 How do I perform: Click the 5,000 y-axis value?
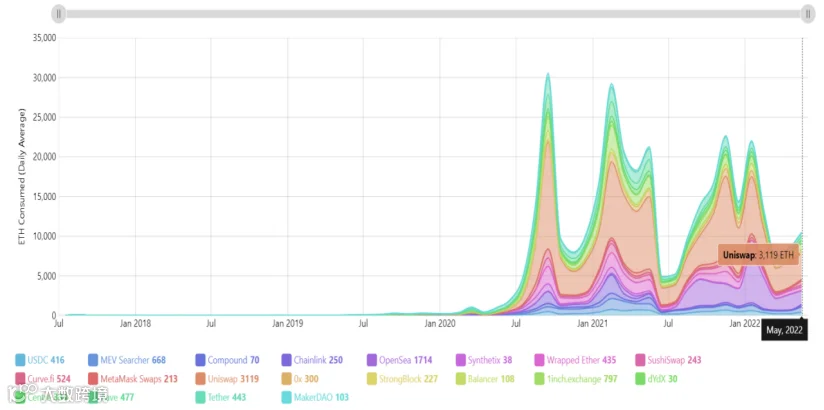[46, 276]
